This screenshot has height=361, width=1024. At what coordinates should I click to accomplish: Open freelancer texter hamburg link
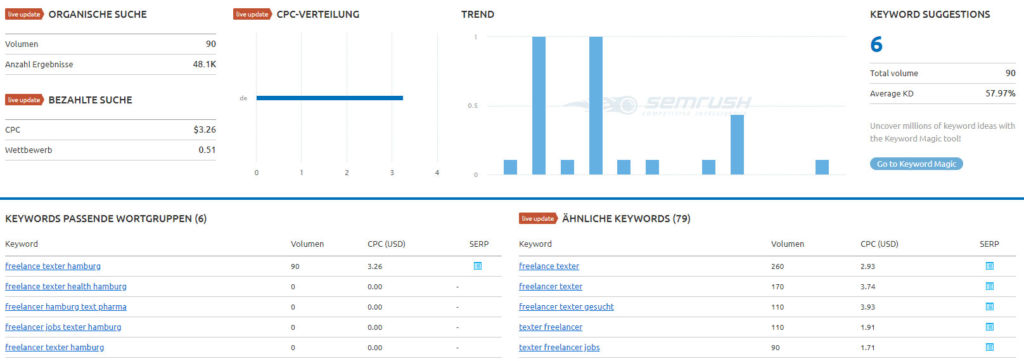(55, 347)
